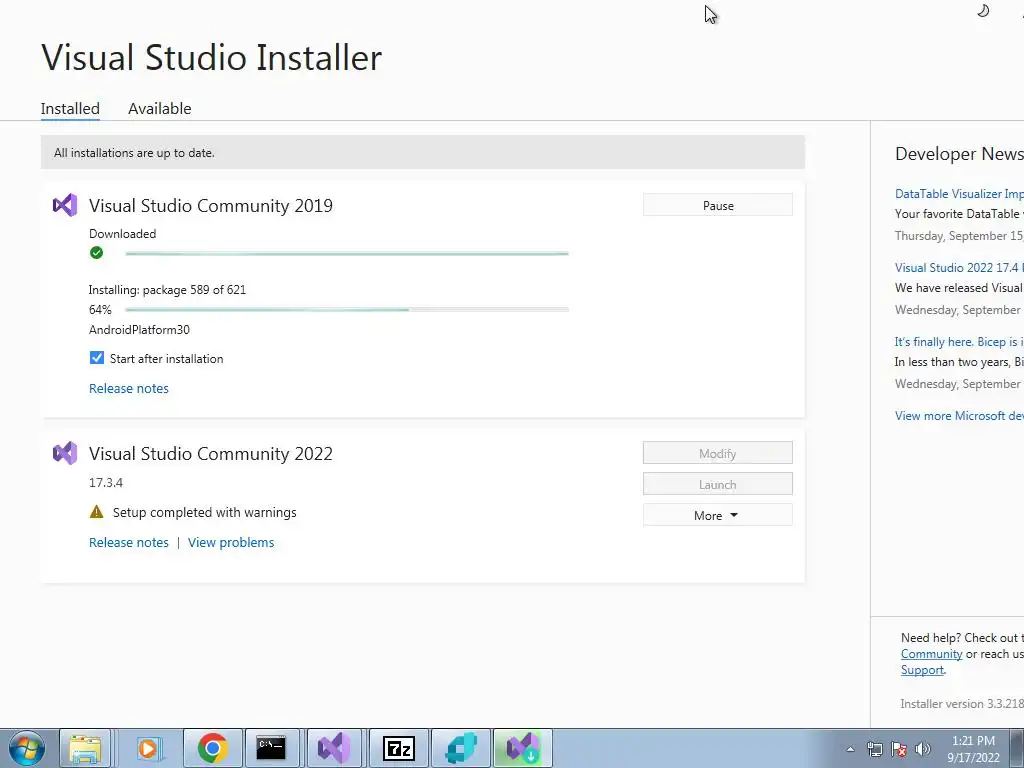
Task: Click 'Installing: package 589 of 621' text
Action: point(167,290)
